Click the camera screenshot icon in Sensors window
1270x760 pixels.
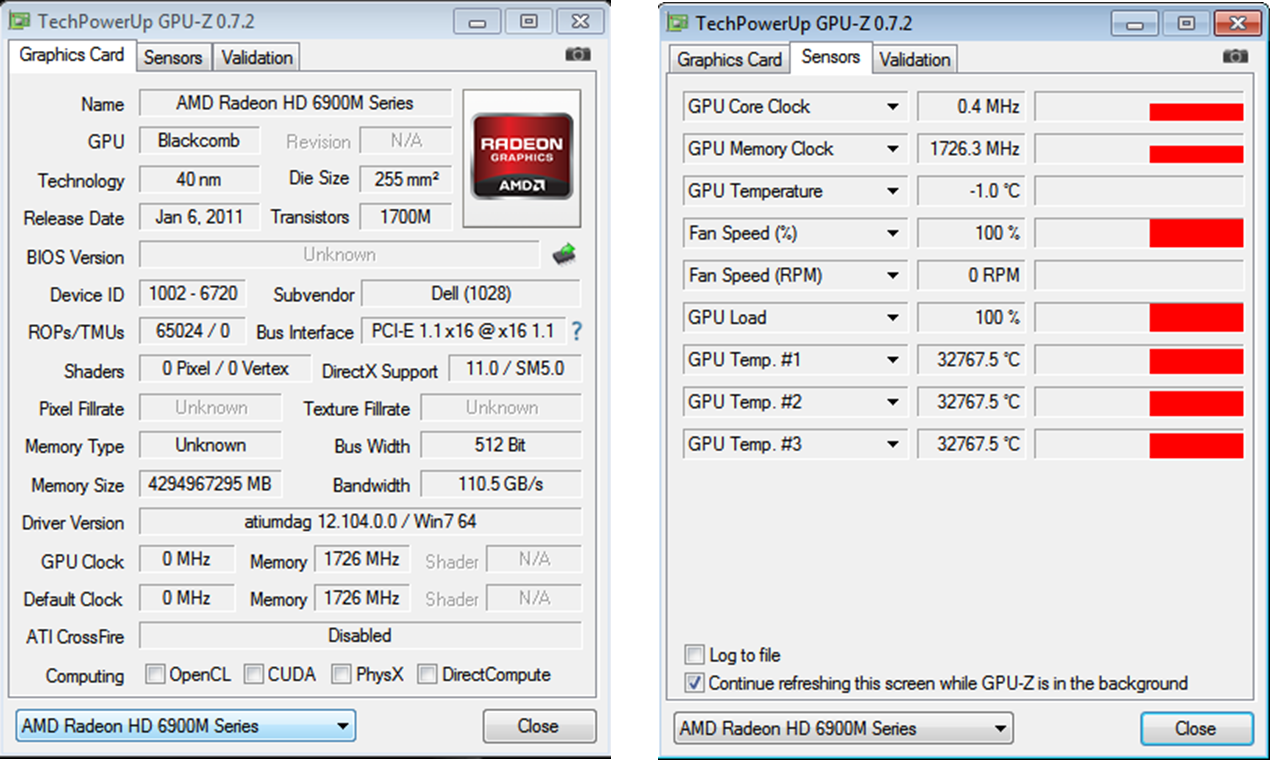click(x=1236, y=56)
